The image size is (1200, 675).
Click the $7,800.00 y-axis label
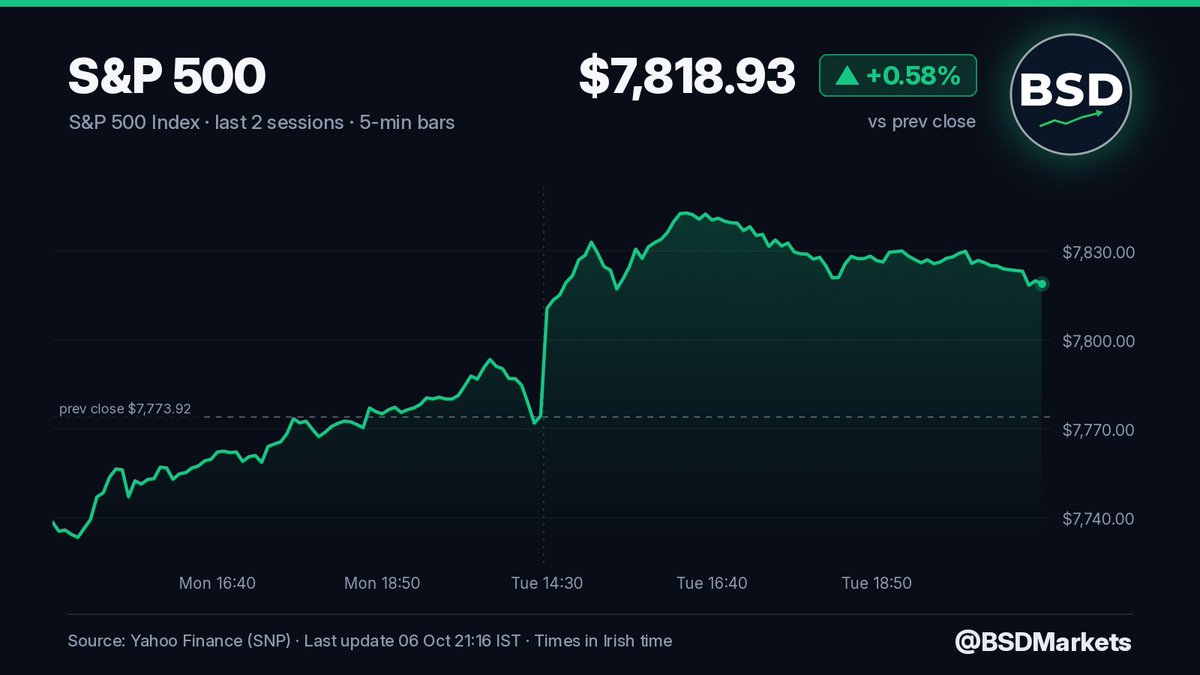[x=1098, y=342]
